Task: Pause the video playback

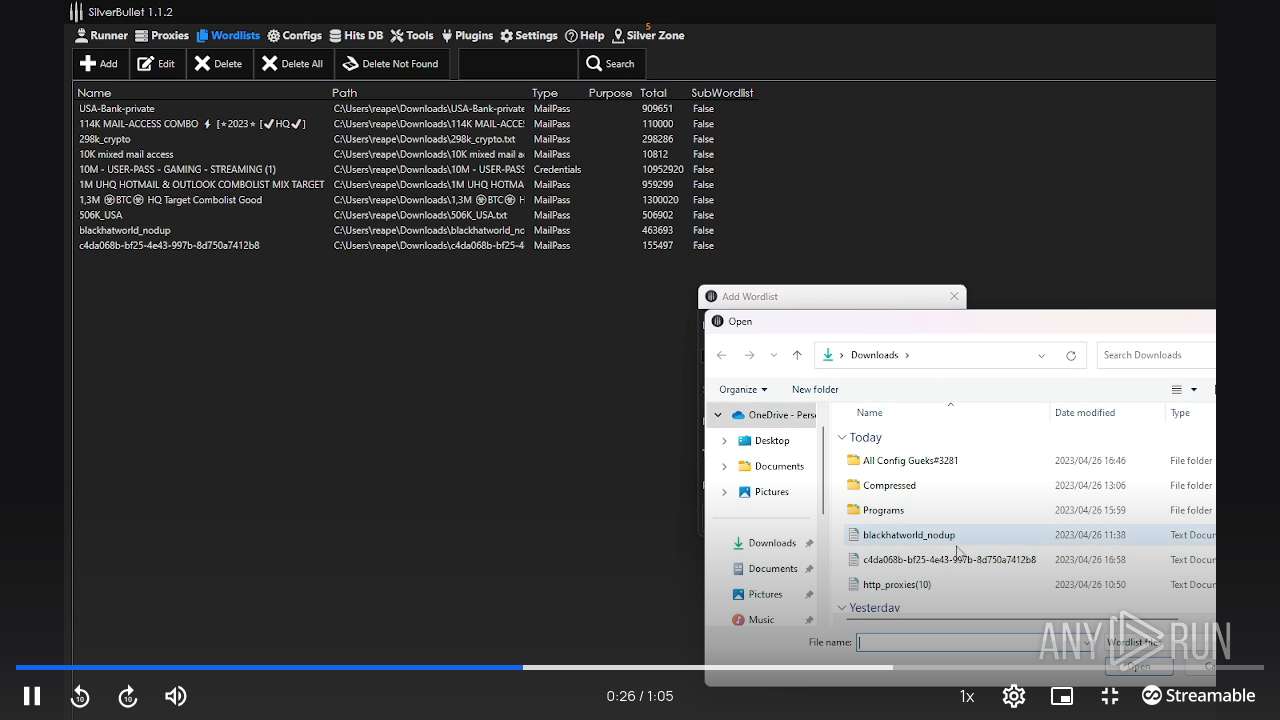Action: pos(32,696)
